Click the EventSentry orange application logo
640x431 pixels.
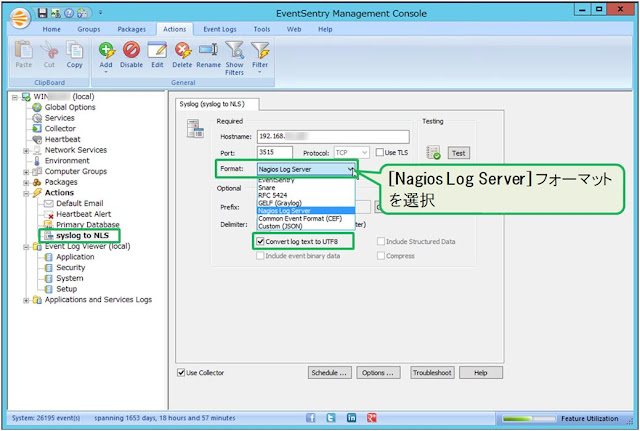click(20, 18)
